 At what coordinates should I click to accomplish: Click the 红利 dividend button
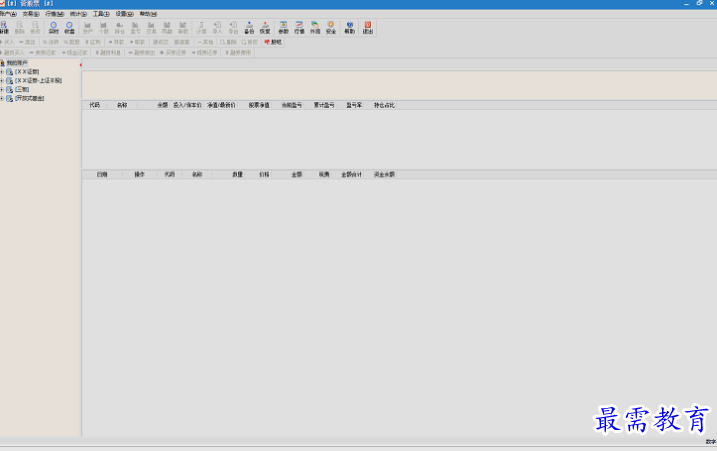[x=93, y=42]
